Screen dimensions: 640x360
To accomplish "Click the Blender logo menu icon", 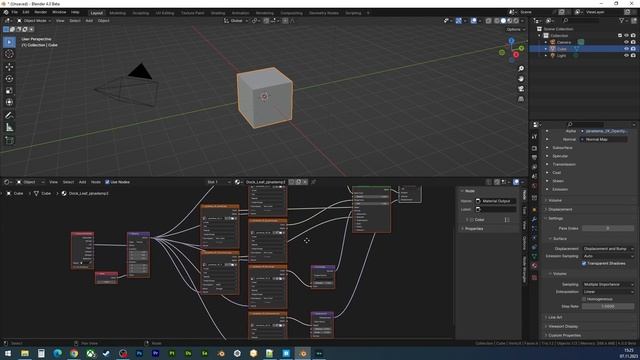I will pyautogui.click(x=5, y=13).
